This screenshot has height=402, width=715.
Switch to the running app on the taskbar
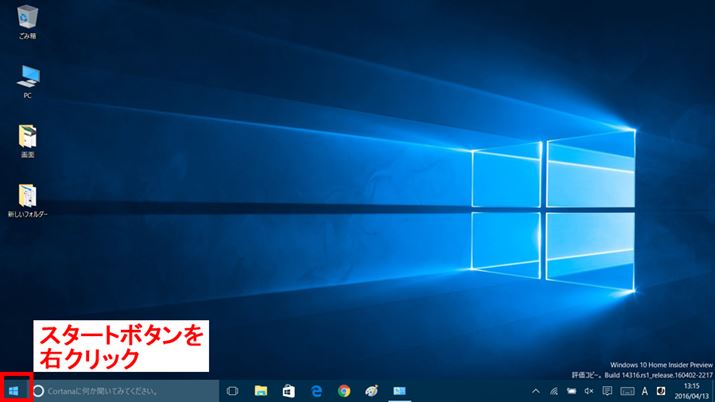(400, 391)
